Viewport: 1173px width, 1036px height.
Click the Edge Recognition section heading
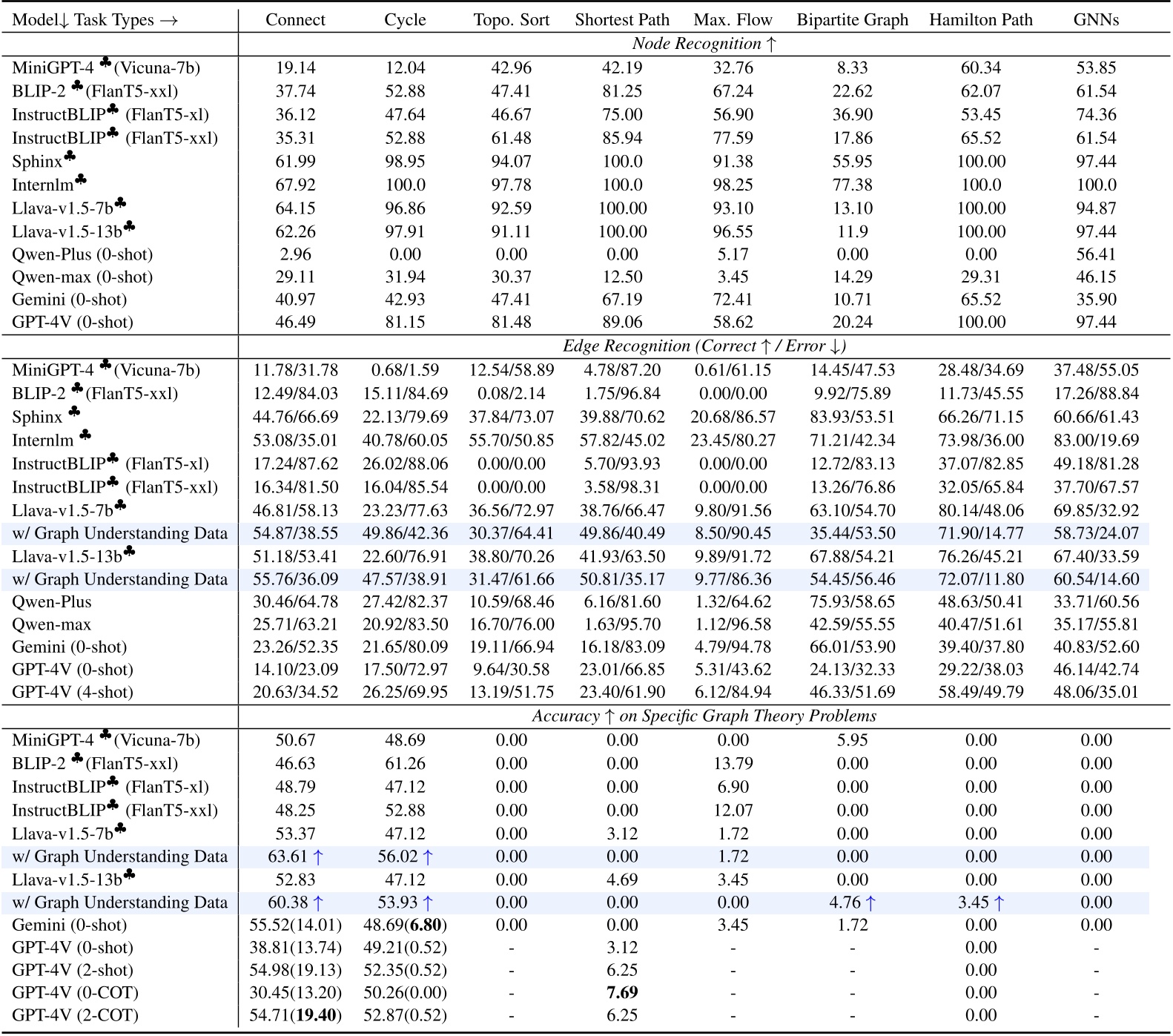[x=704, y=346]
